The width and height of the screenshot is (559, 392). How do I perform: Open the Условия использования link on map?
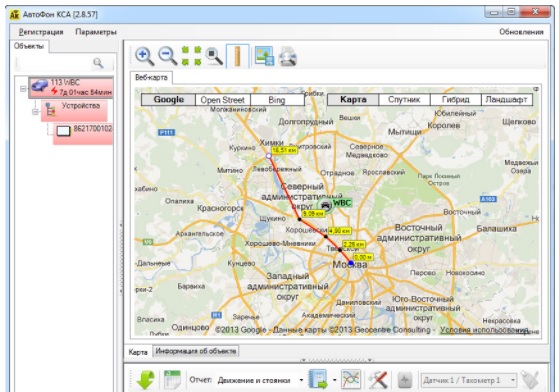tap(484, 330)
